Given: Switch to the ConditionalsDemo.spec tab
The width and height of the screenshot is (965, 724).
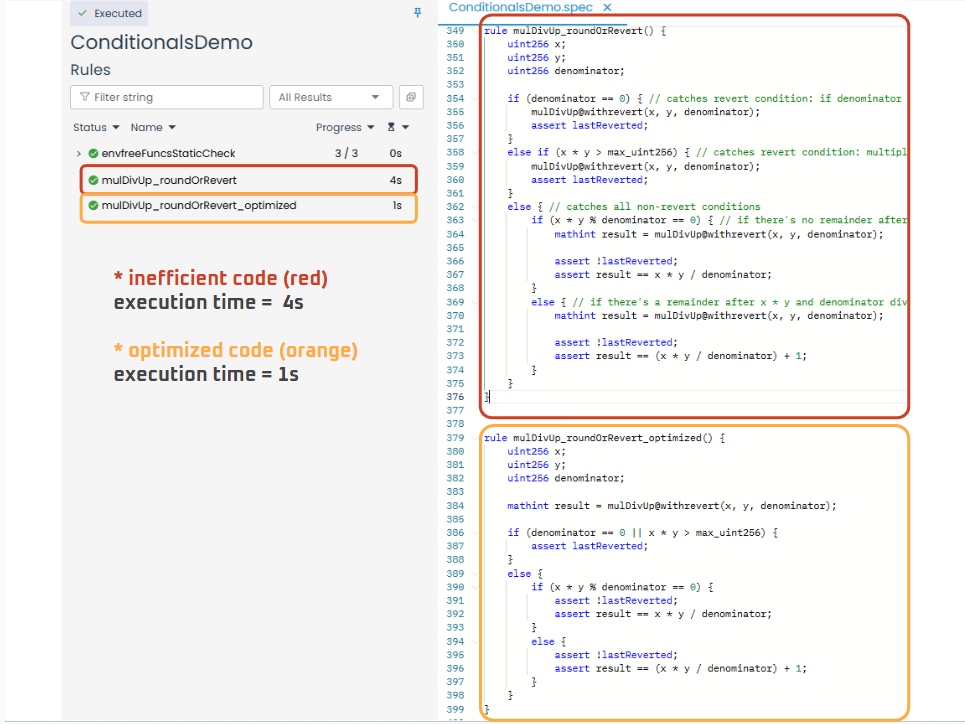Looking at the screenshot, I should coord(522,8).
